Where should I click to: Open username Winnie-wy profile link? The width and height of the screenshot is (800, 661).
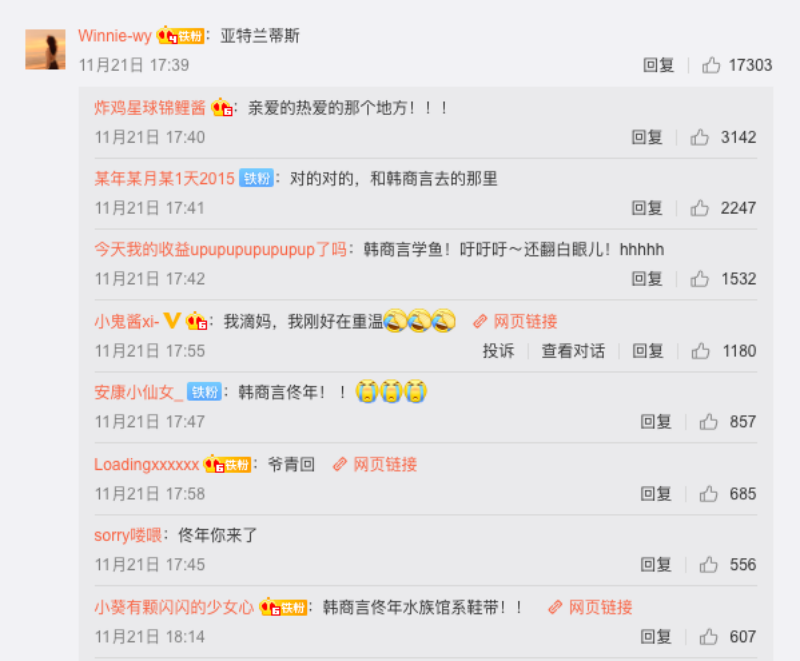pyautogui.click(x=115, y=36)
